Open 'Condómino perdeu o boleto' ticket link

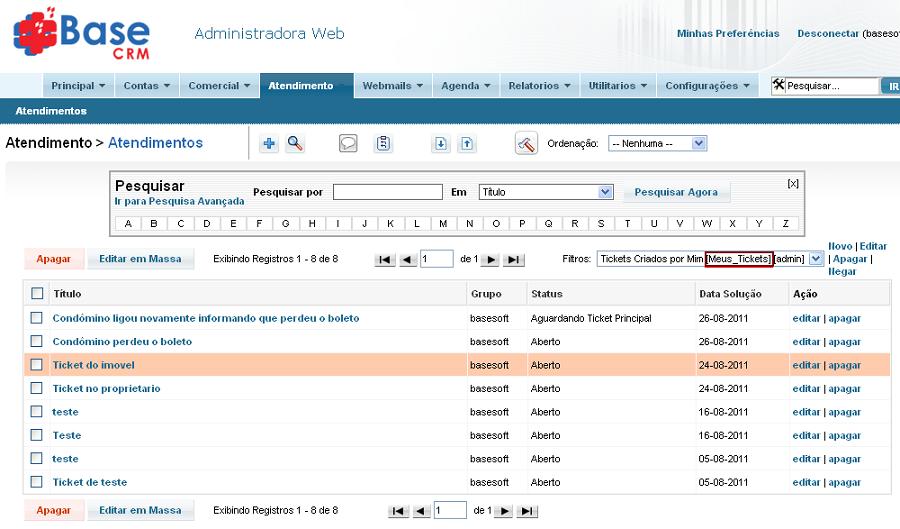tap(122, 342)
